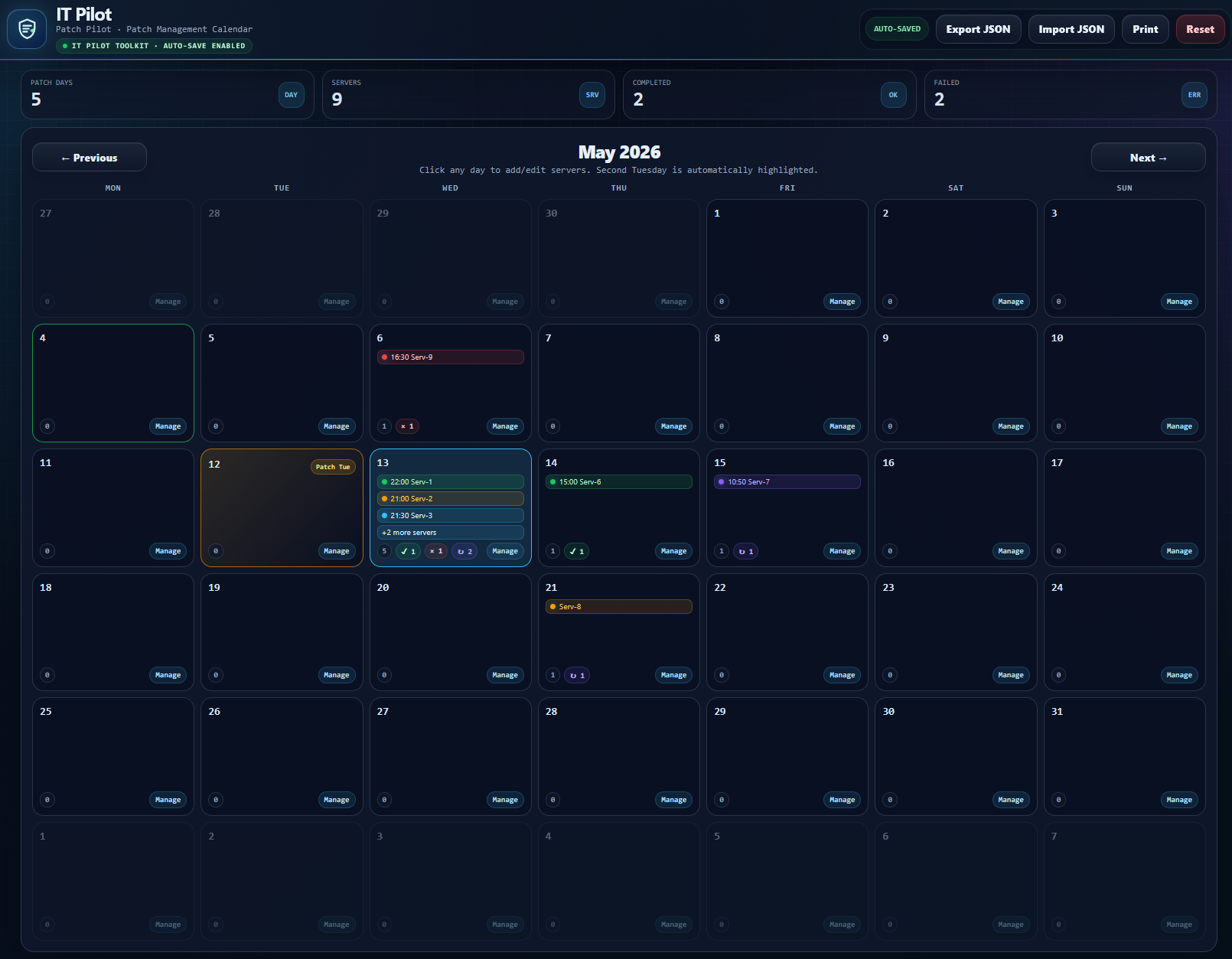Screen dimensions: 1232x959
Task: Click the server count badge on May 13
Action: 384,551
